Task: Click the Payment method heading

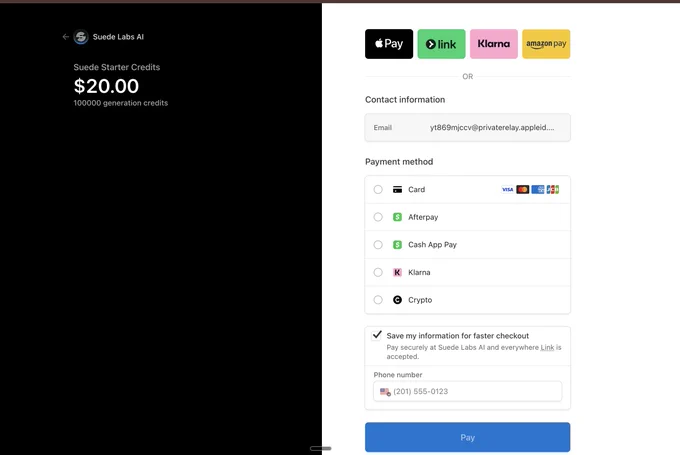Action: 399,162
